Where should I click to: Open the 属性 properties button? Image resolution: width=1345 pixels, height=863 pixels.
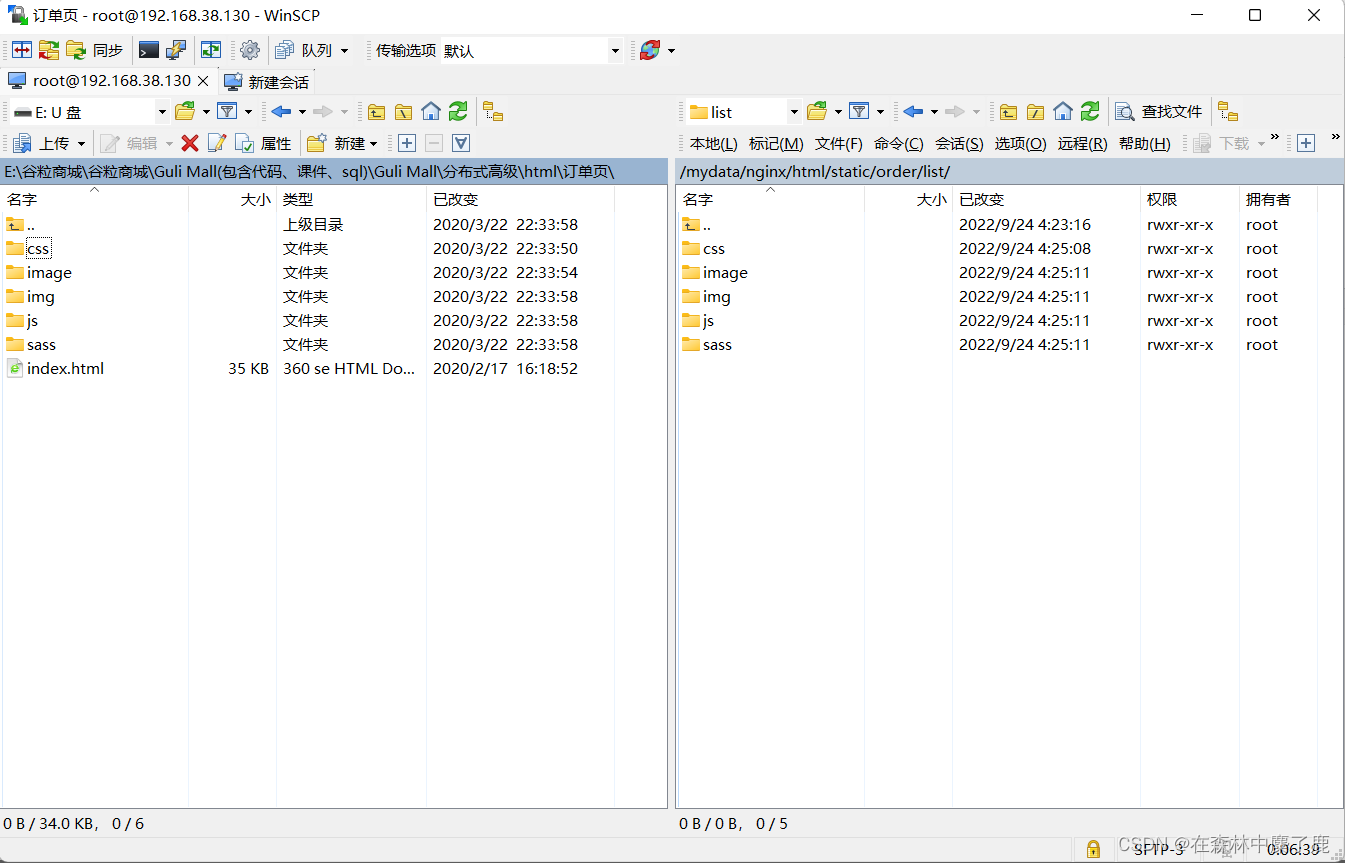263,144
